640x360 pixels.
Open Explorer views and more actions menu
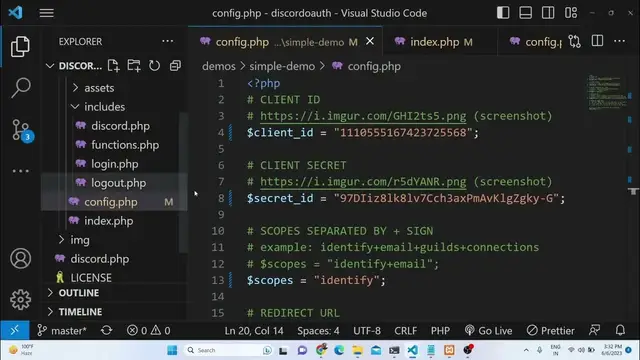[167, 41]
